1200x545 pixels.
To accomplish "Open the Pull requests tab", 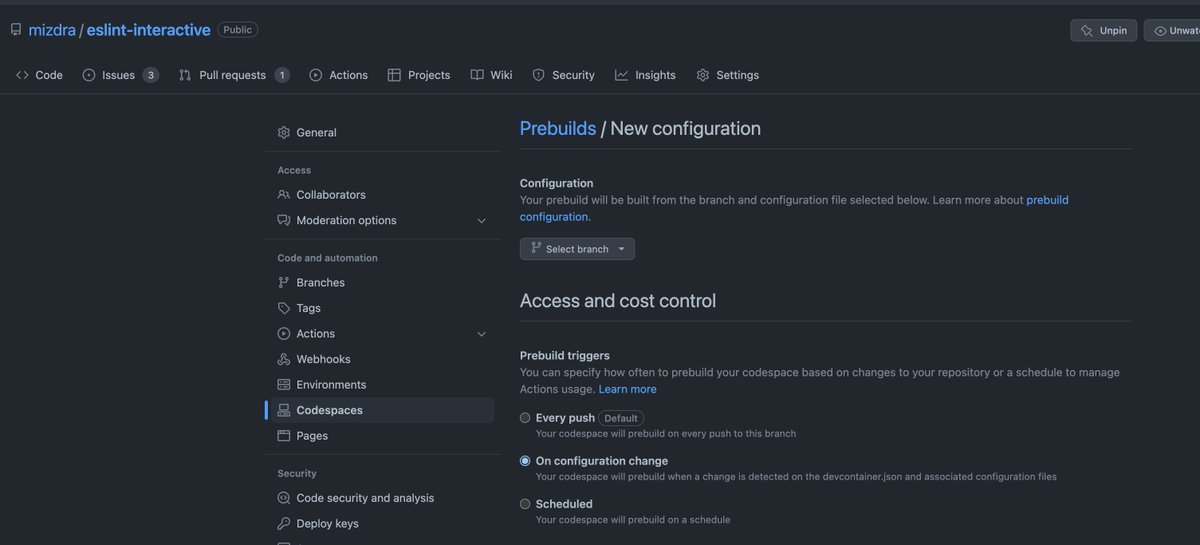I will click(233, 75).
